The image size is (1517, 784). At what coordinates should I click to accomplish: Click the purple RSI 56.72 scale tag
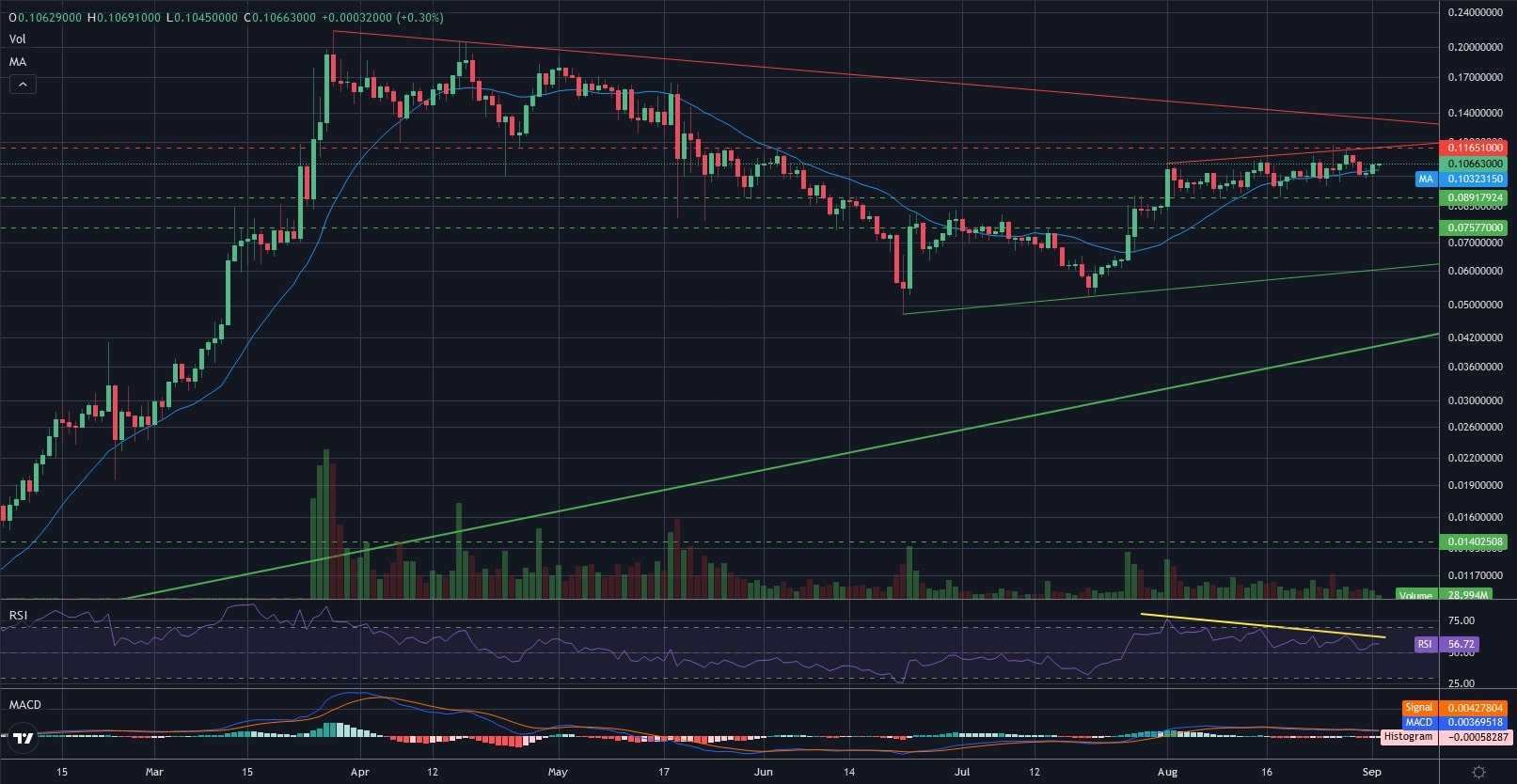click(x=1446, y=644)
